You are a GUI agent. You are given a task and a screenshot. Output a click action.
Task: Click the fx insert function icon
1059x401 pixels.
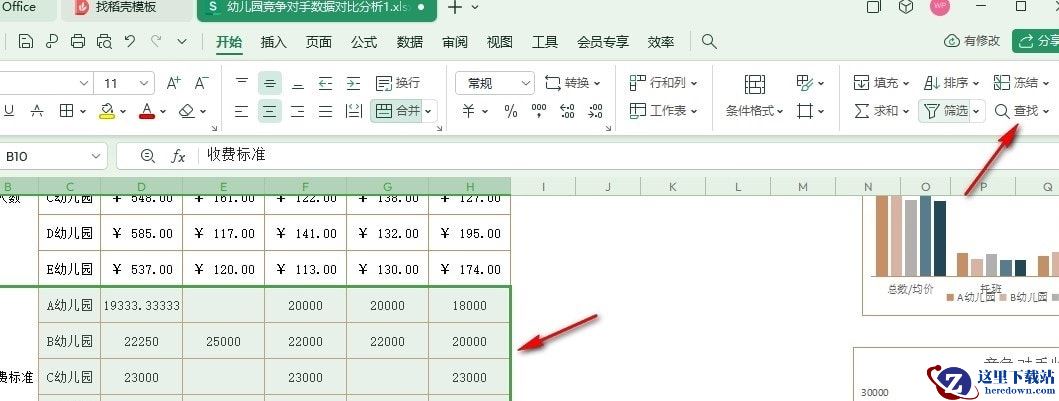coord(178,156)
